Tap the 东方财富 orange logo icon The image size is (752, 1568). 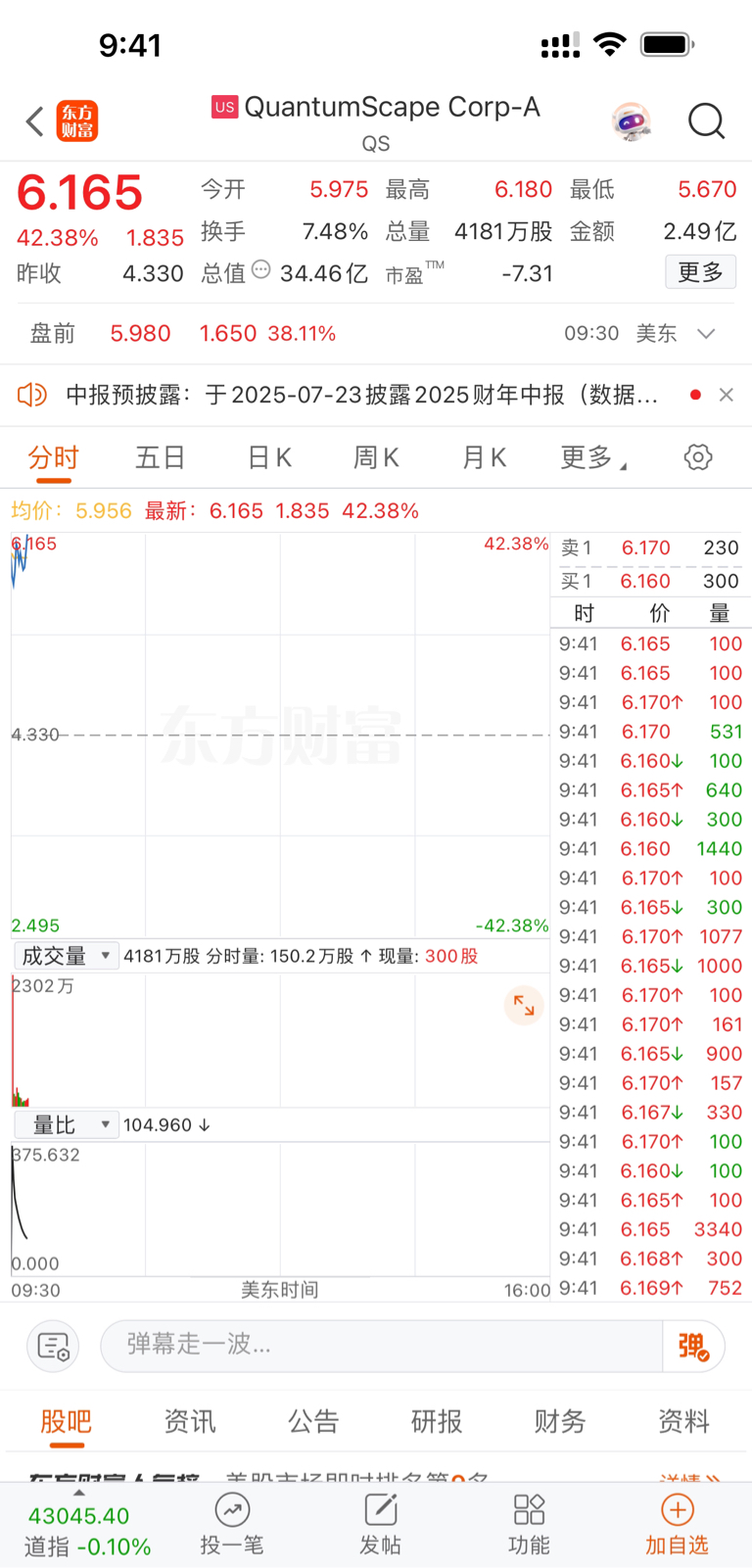[x=77, y=121]
